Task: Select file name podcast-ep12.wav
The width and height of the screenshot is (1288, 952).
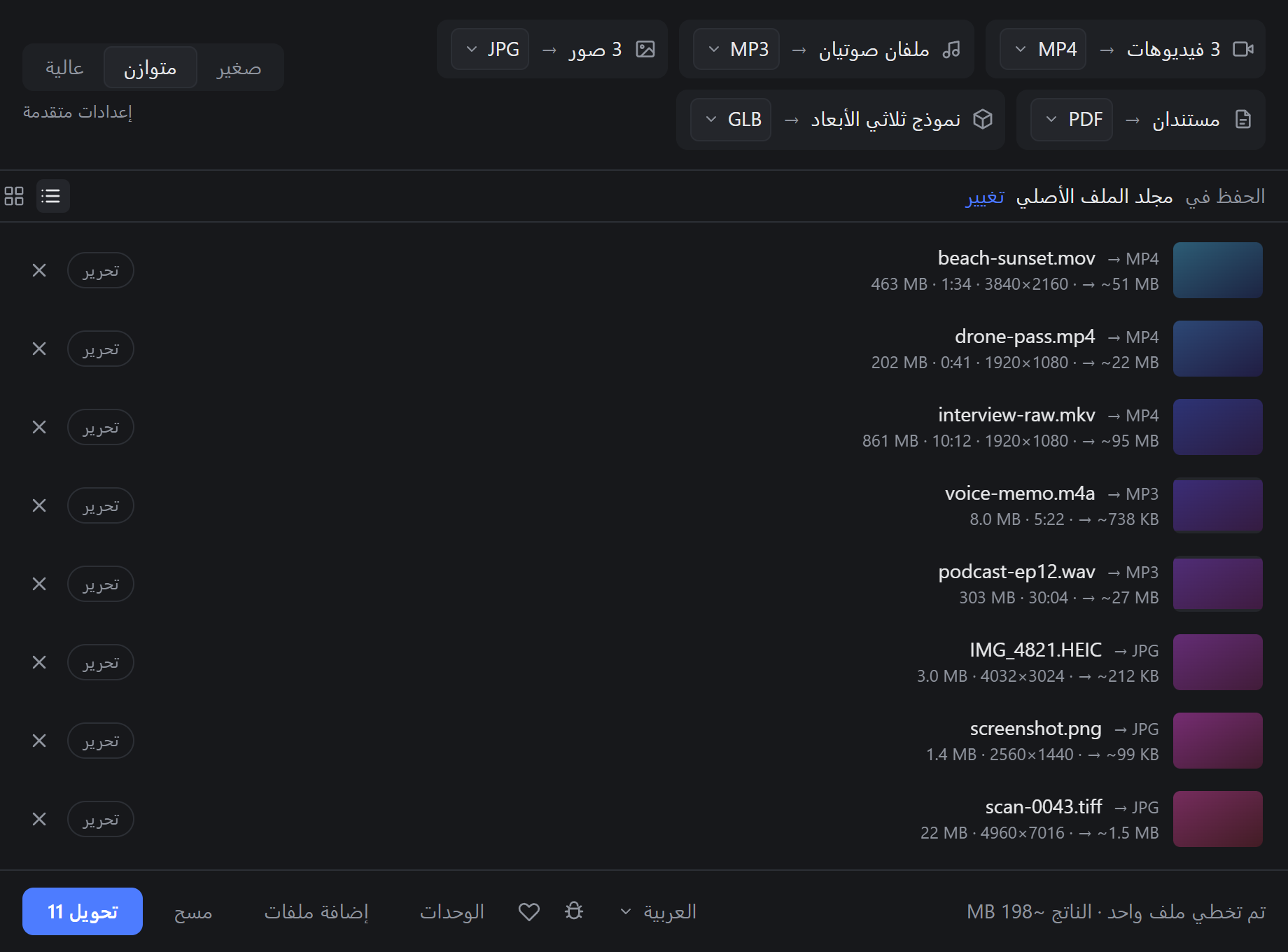Action: 1016,572
